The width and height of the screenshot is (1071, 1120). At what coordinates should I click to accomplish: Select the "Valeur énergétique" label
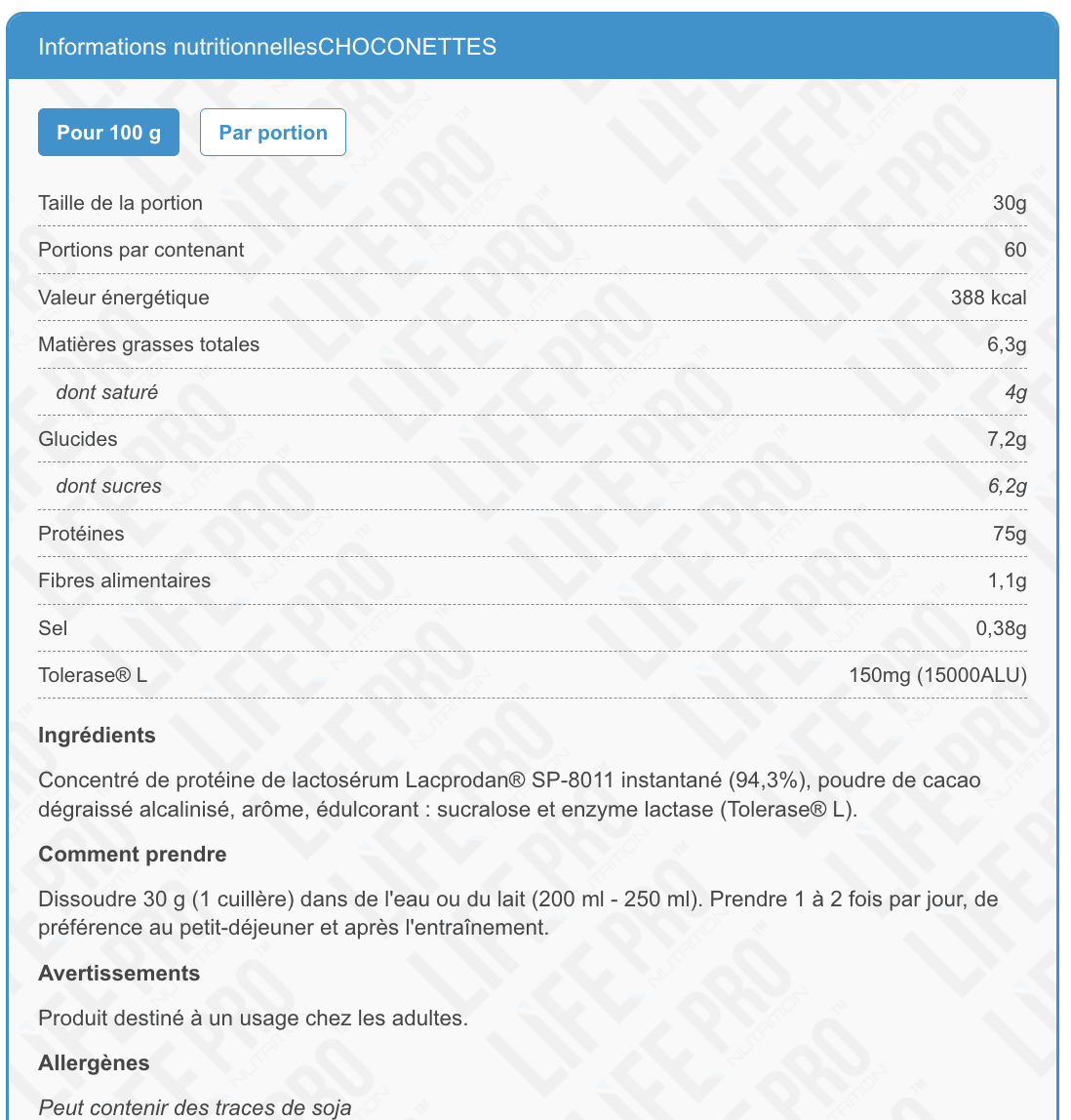click(x=124, y=298)
